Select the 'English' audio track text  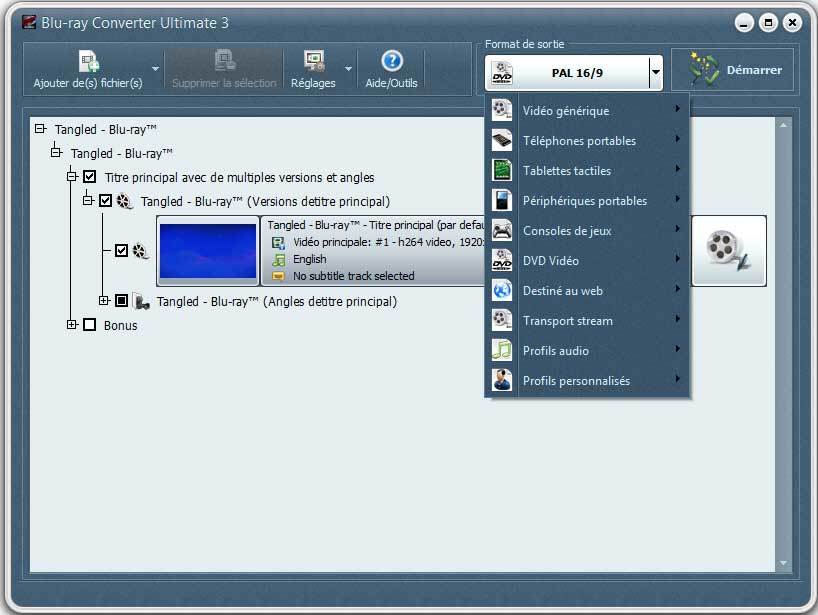tap(310, 259)
